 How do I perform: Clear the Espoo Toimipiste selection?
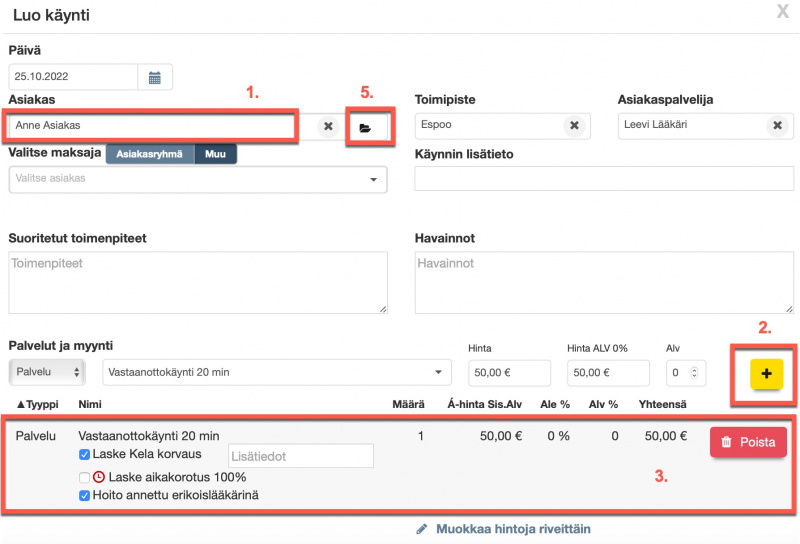coord(574,125)
